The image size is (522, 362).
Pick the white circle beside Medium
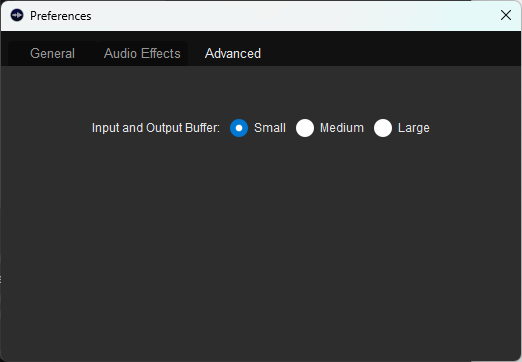coord(305,128)
